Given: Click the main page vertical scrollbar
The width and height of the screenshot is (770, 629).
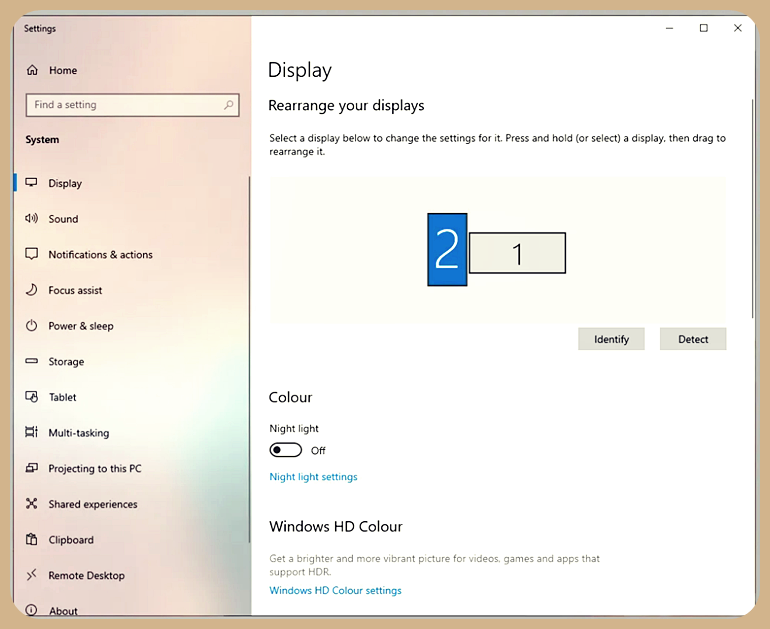Looking at the screenshot, I should tap(752, 209).
